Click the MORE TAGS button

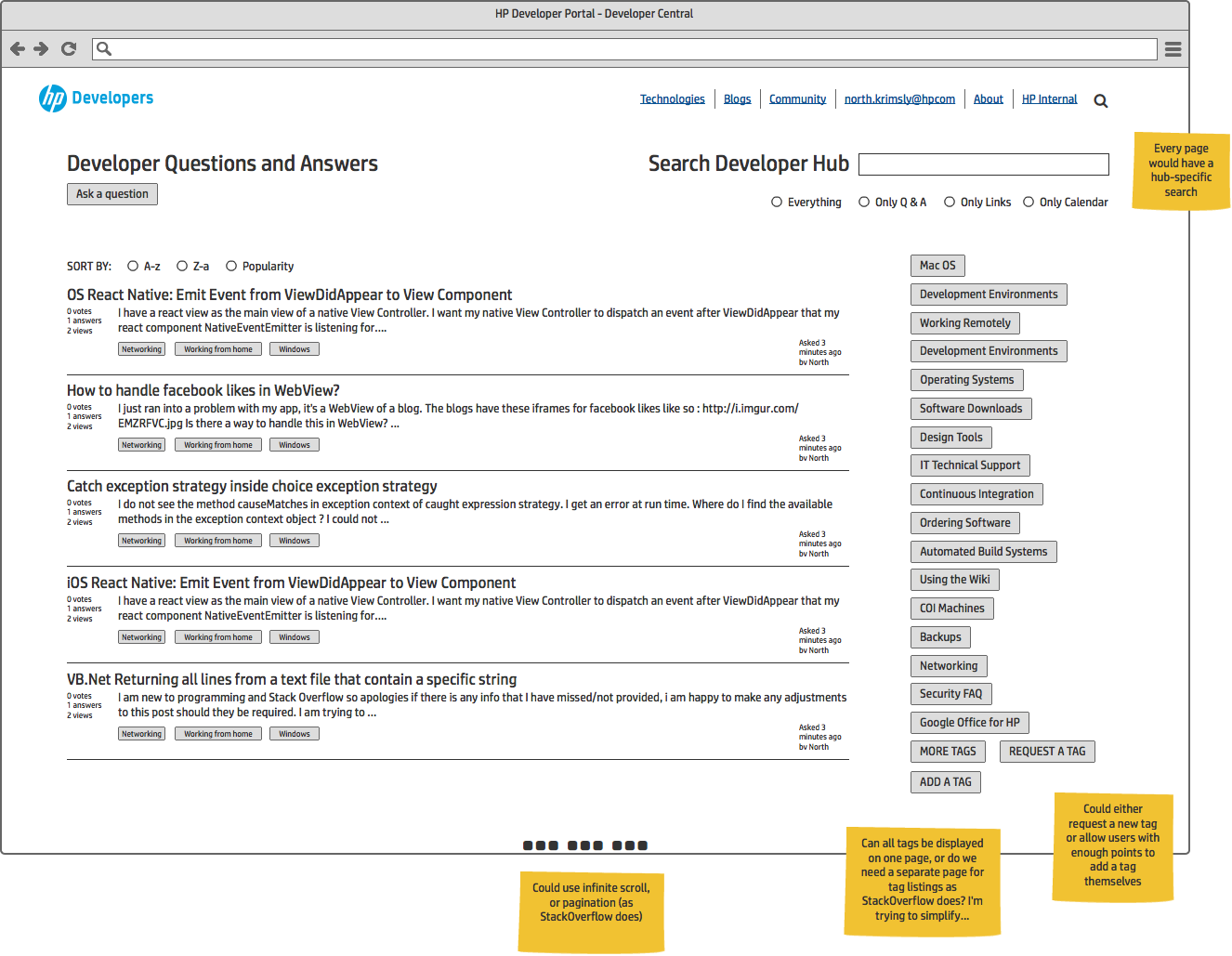(948, 752)
